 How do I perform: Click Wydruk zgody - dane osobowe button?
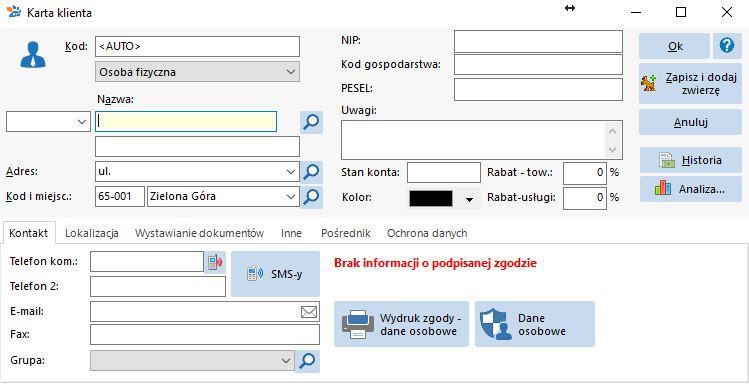401,324
